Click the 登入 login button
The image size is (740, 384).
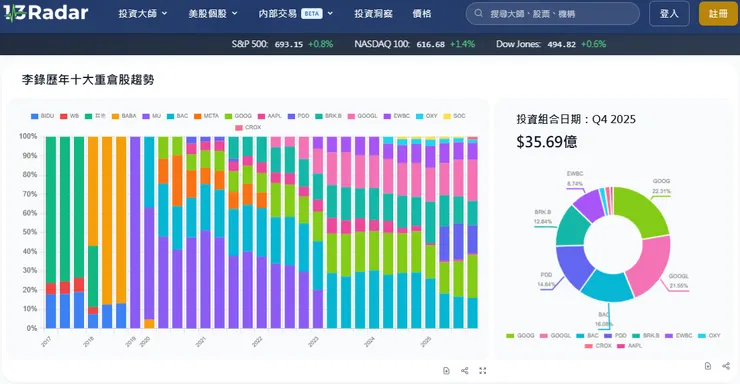click(669, 14)
